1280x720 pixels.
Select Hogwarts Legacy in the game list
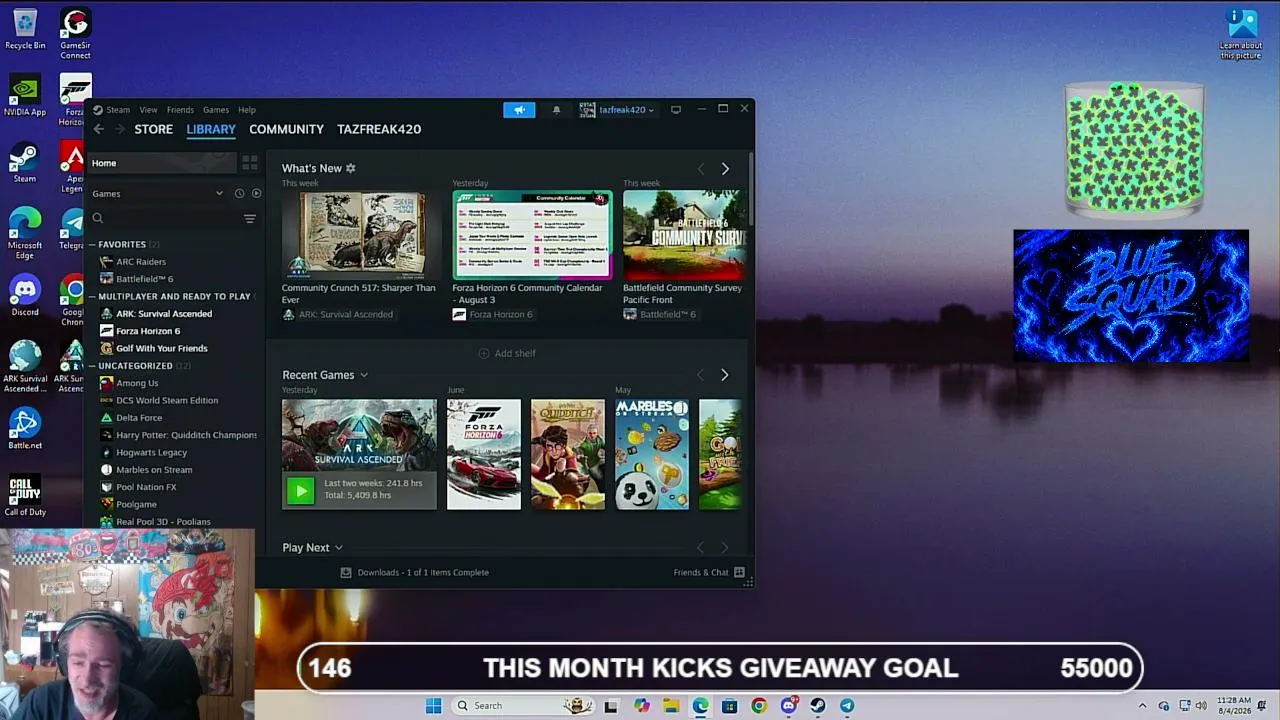151,452
